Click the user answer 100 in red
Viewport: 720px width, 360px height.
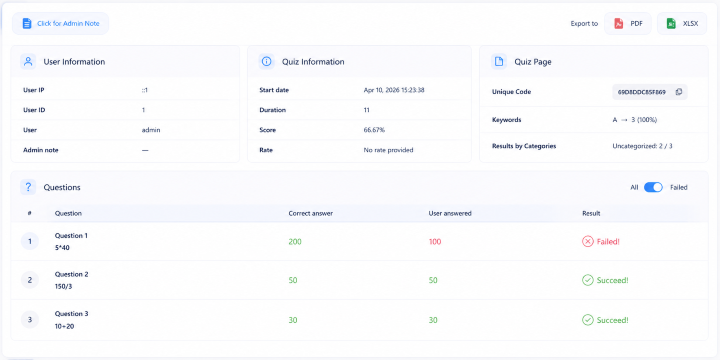[x=435, y=242]
